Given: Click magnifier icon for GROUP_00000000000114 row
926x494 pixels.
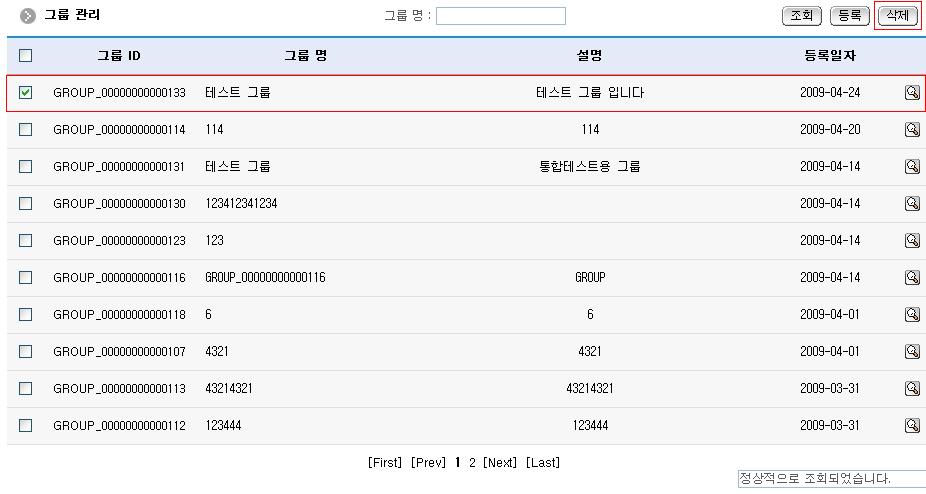Looking at the screenshot, I should 912,130.
